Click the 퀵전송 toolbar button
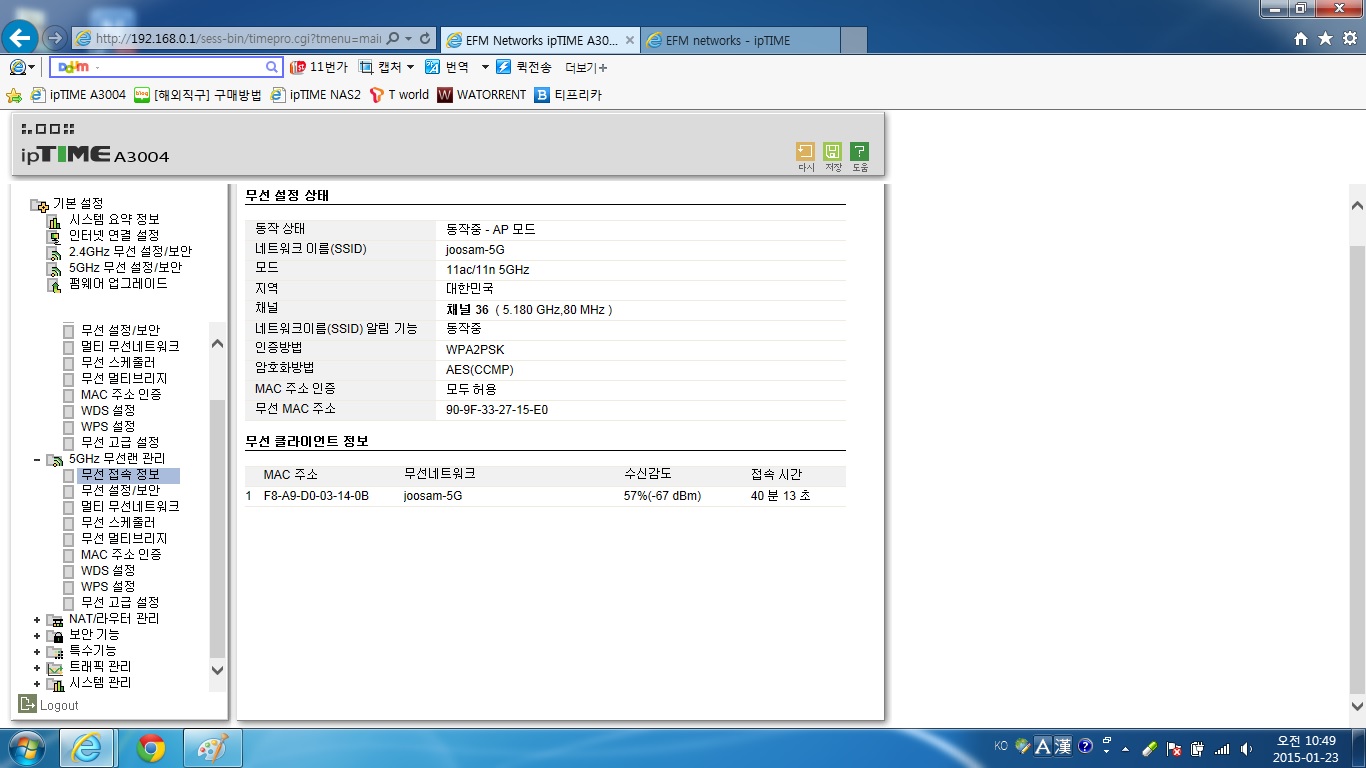This screenshot has width=1366, height=768. point(523,67)
